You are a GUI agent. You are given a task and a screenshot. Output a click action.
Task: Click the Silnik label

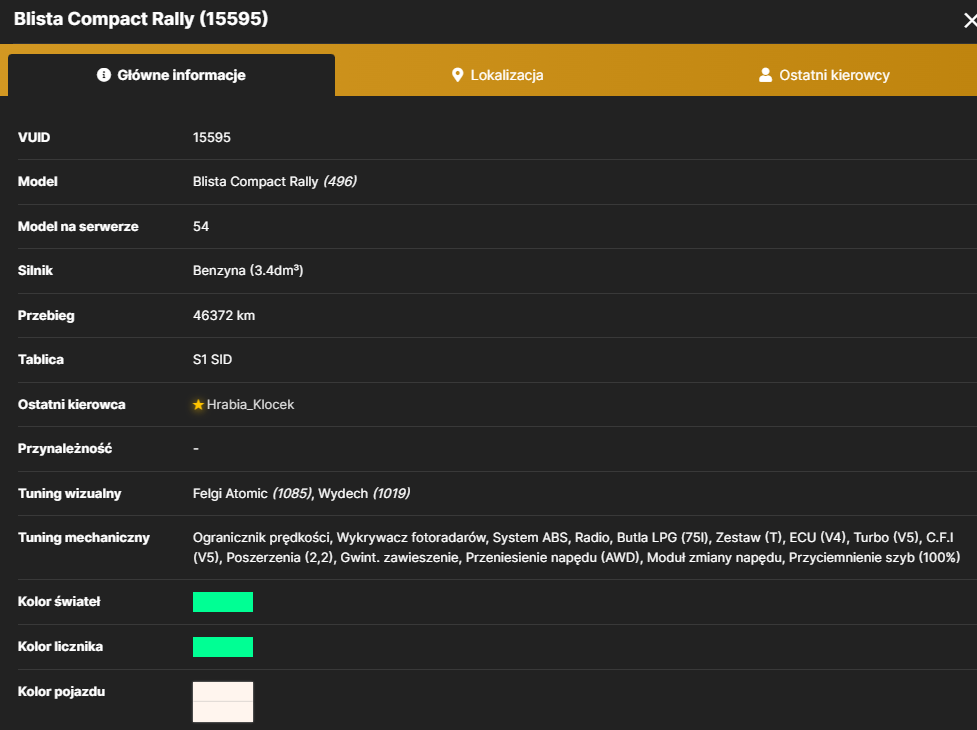36,270
